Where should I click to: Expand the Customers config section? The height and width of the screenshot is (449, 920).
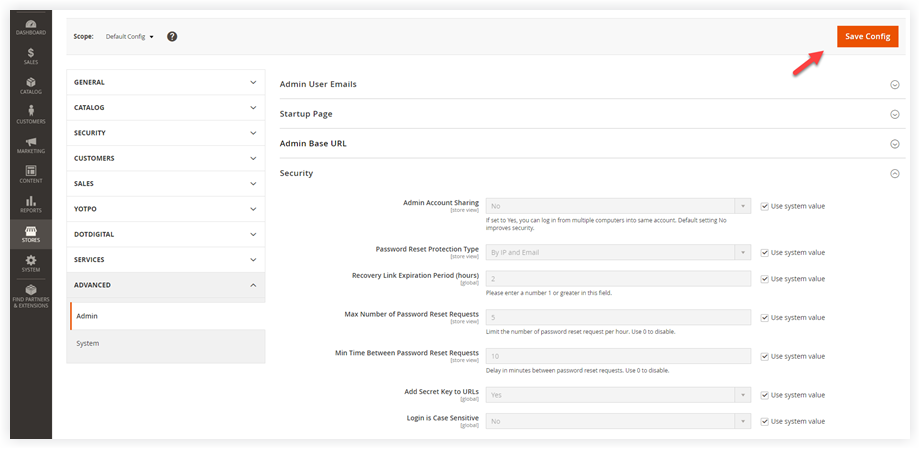pyautogui.click(x=165, y=158)
